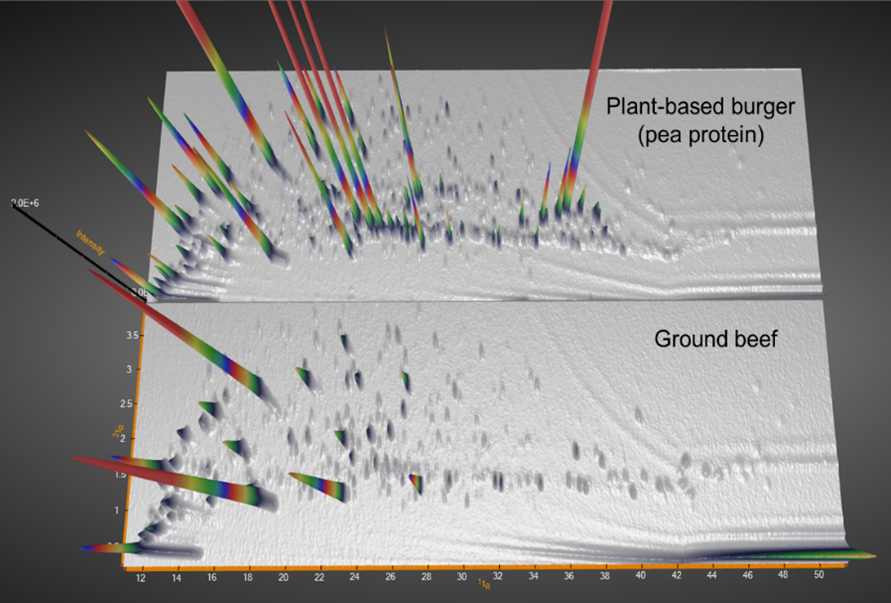Click the 36 tick on the horizontal axis
This screenshot has height=603, width=891.
570,579
